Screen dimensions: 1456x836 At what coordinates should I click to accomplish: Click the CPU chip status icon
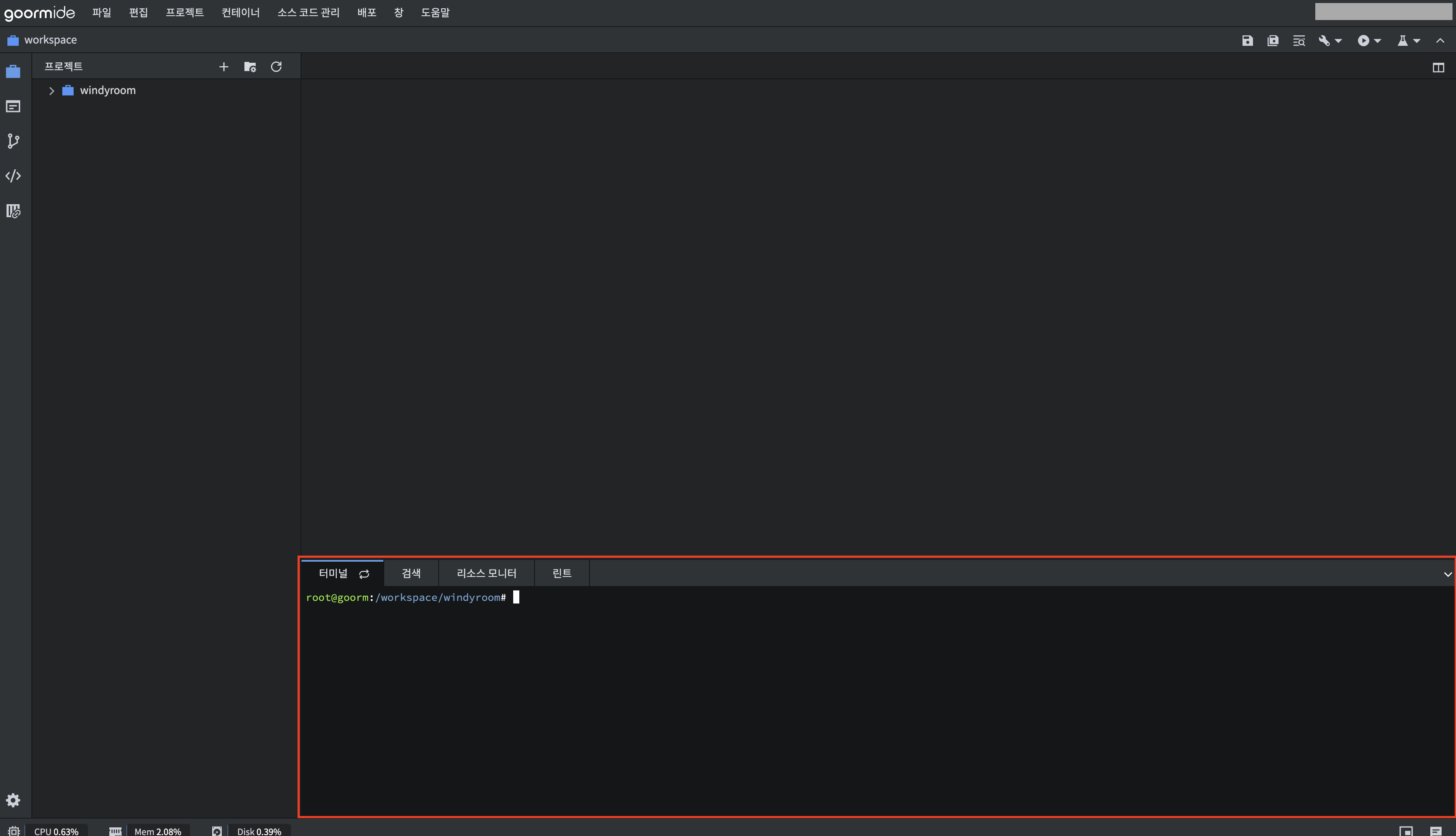point(14,830)
